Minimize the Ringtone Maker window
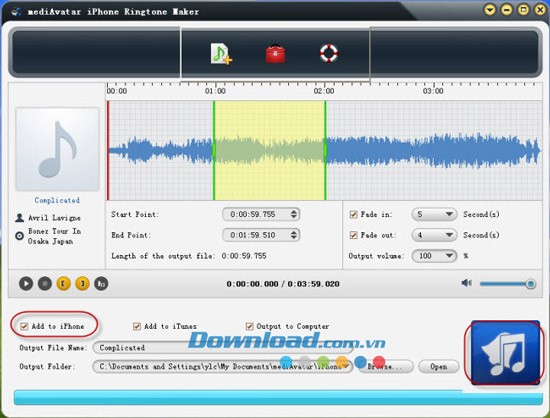 tap(507, 9)
